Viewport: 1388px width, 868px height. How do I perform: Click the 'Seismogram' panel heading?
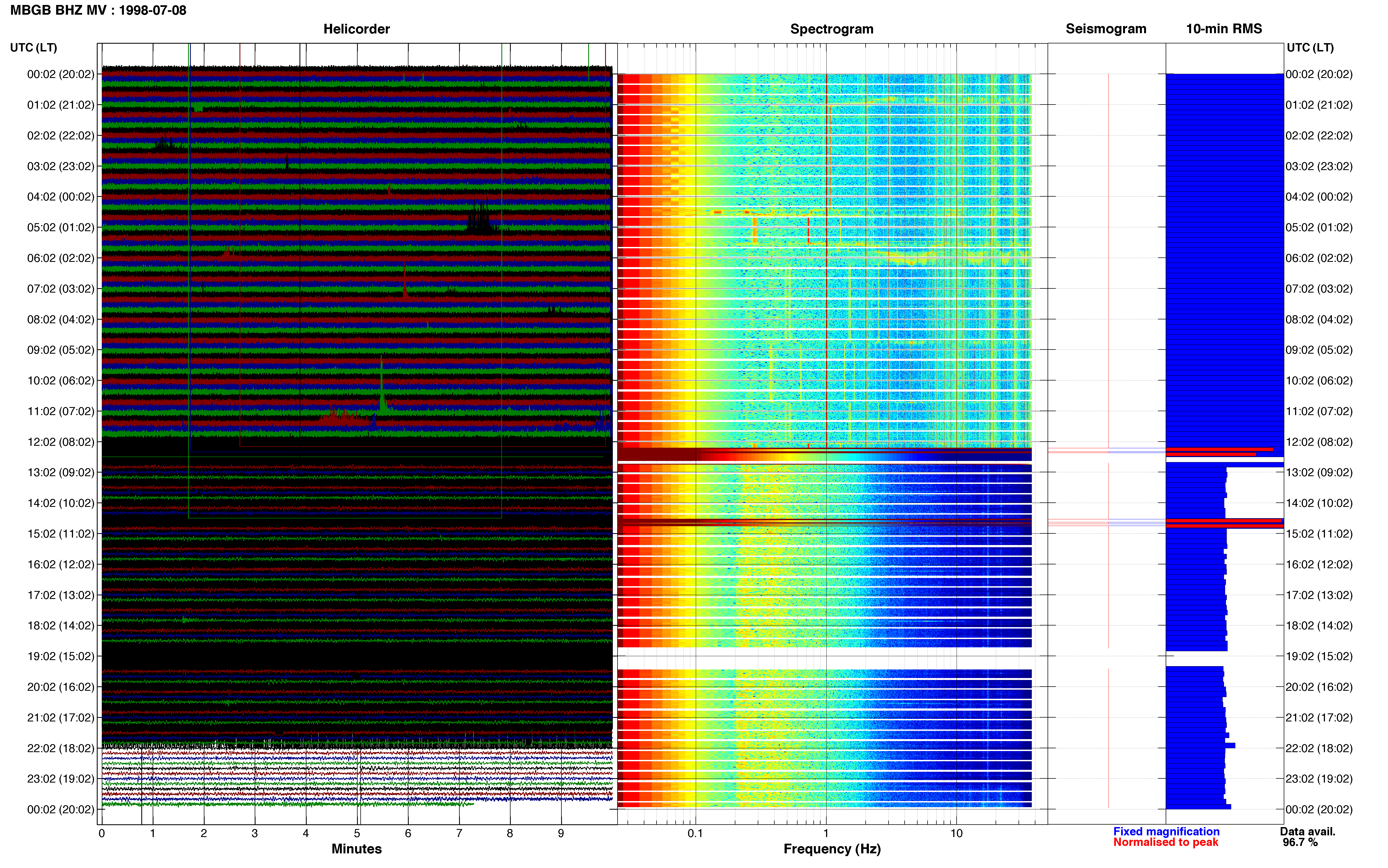tap(1106, 29)
